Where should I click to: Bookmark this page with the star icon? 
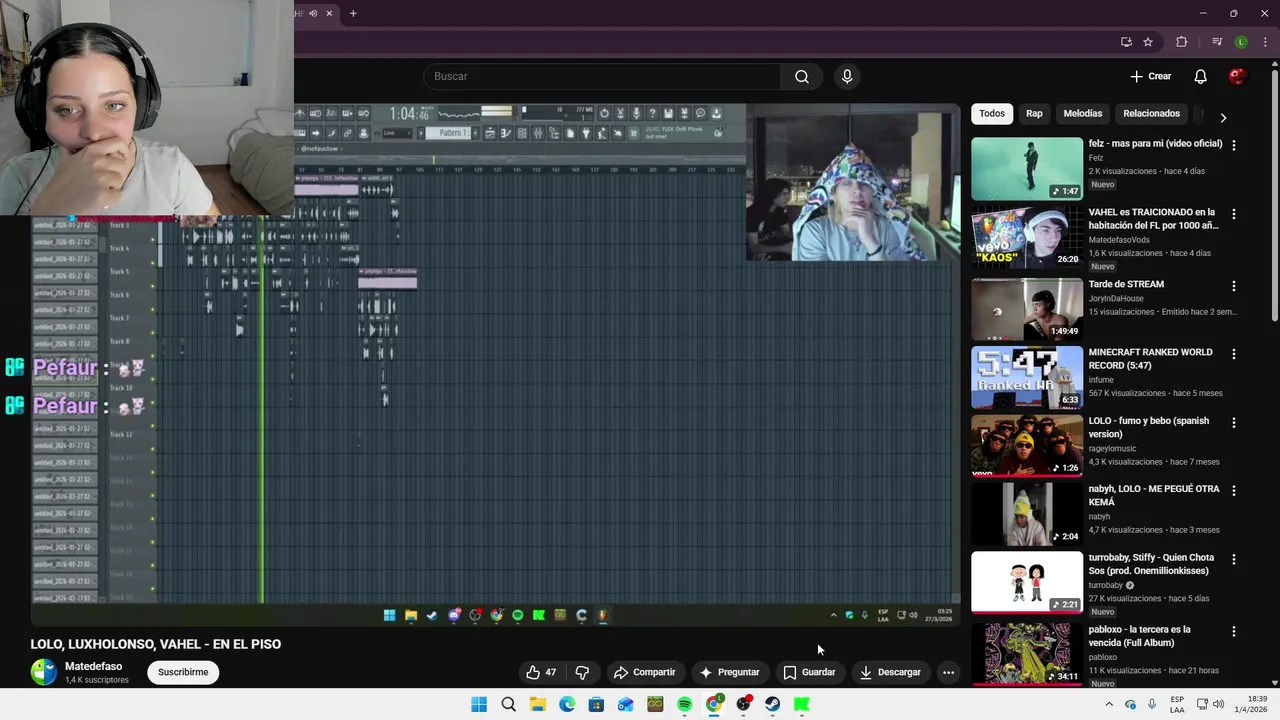1148,42
